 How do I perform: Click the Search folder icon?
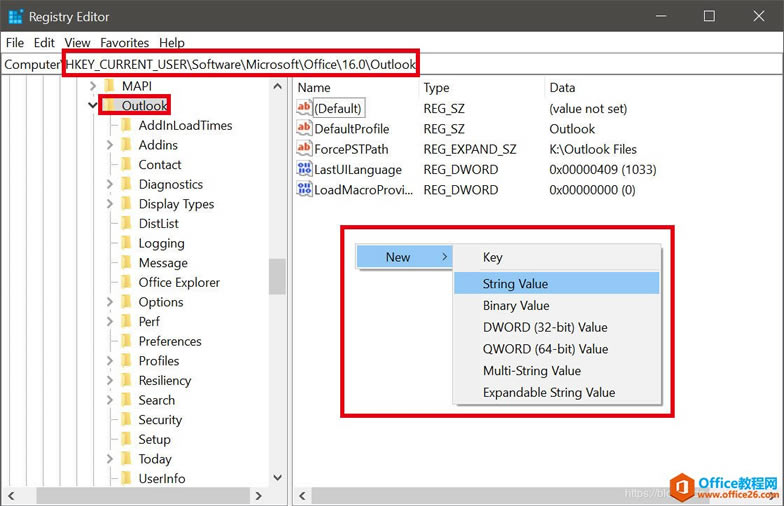click(x=126, y=400)
